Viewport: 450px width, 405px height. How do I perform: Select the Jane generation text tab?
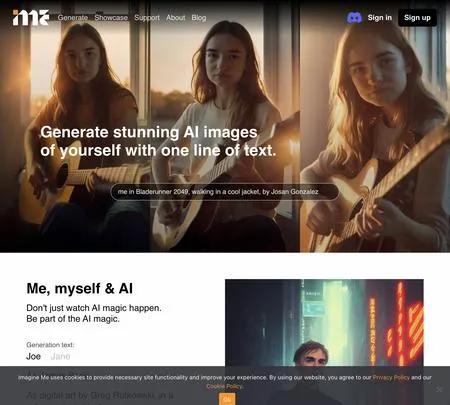tap(60, 356)
